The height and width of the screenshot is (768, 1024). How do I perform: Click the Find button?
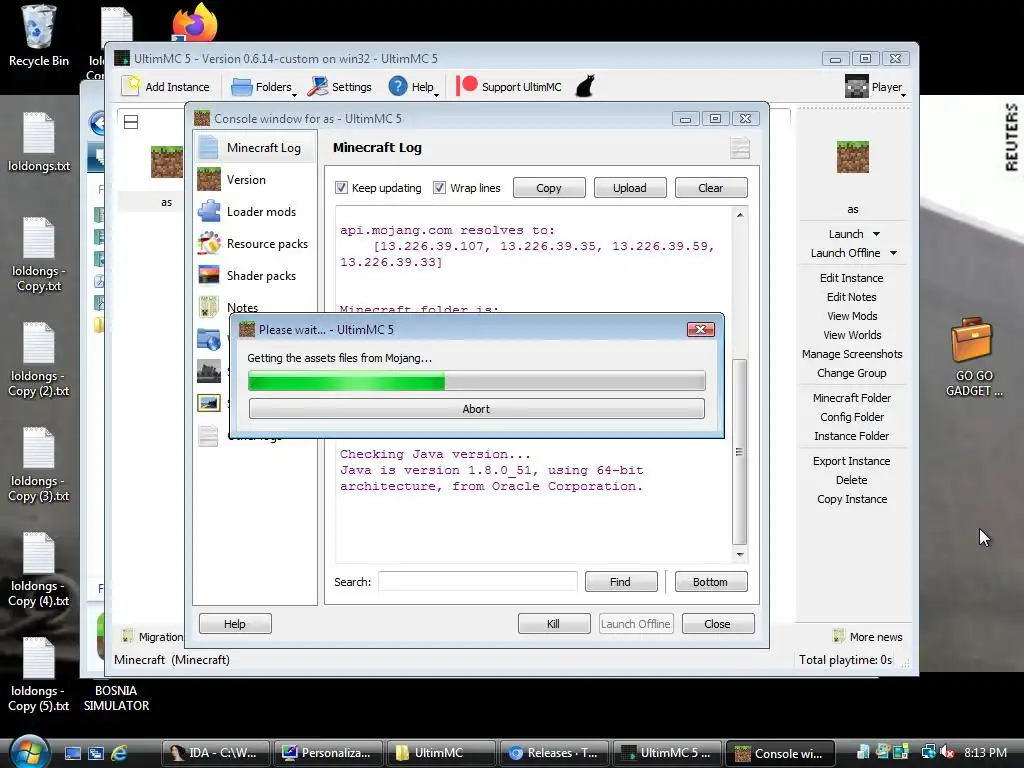[x=621, y=581]
